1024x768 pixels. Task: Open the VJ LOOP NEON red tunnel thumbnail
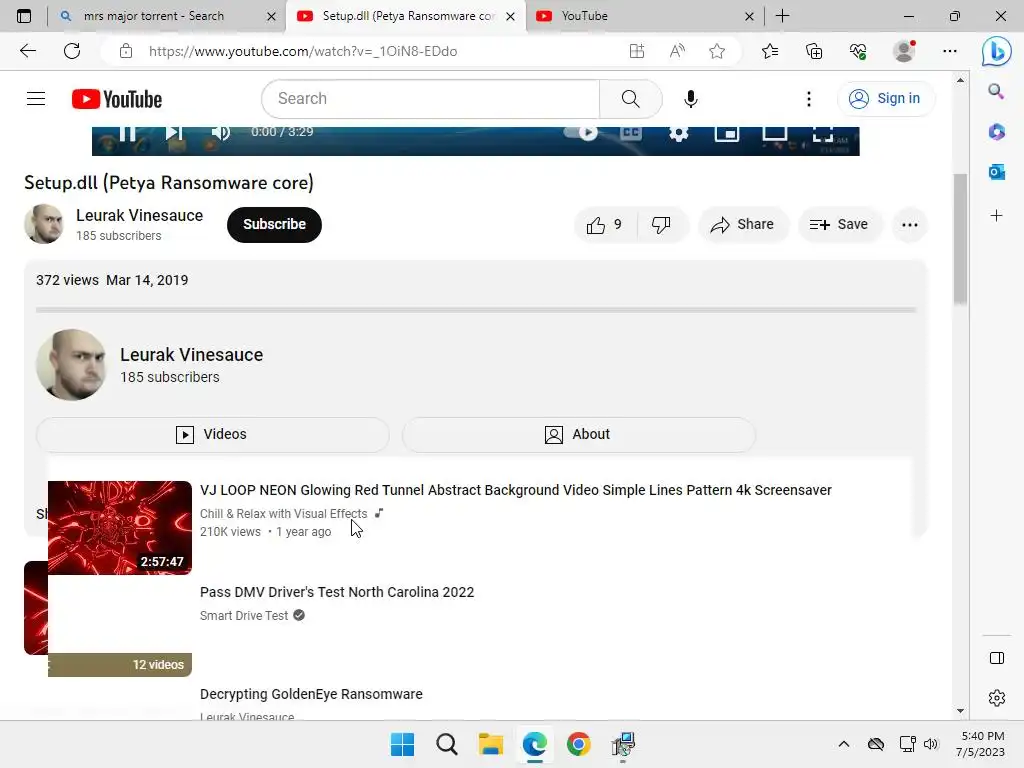click(120, 528)
